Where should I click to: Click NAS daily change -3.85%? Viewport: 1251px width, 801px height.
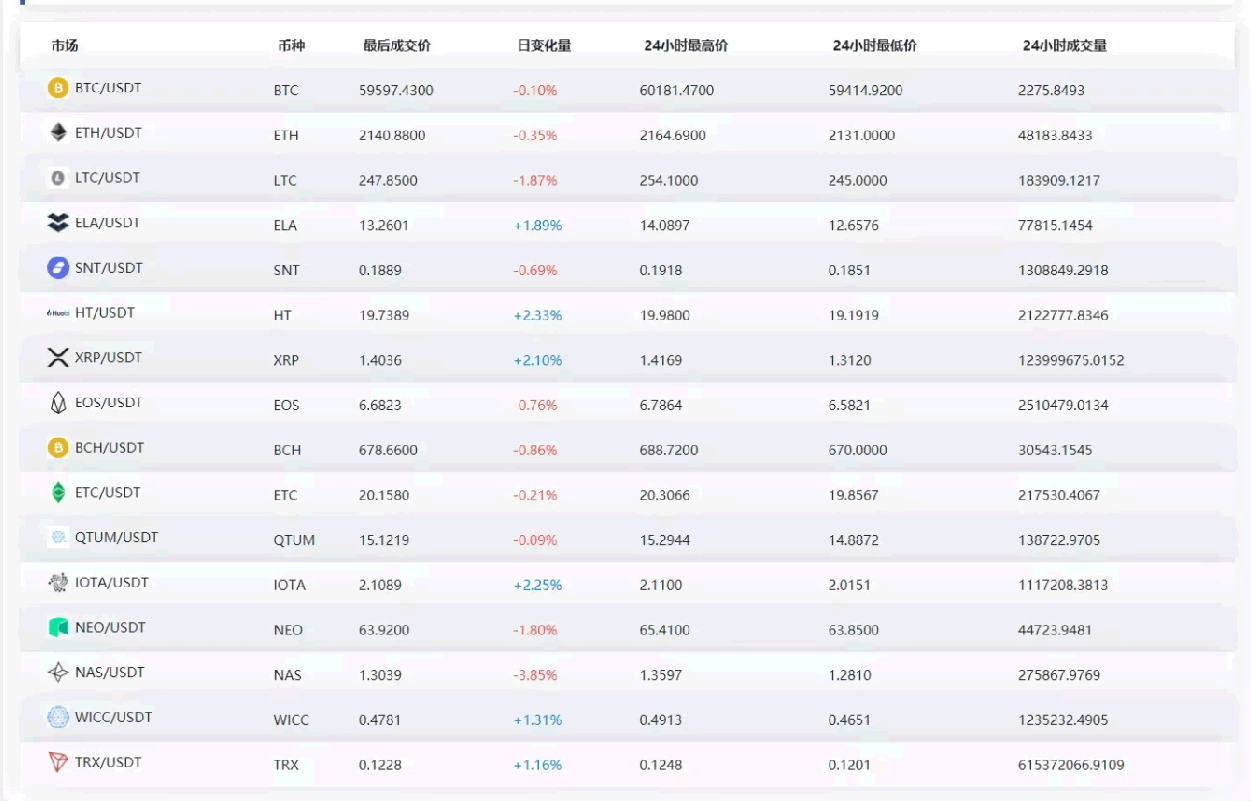[x=535, y=675]
